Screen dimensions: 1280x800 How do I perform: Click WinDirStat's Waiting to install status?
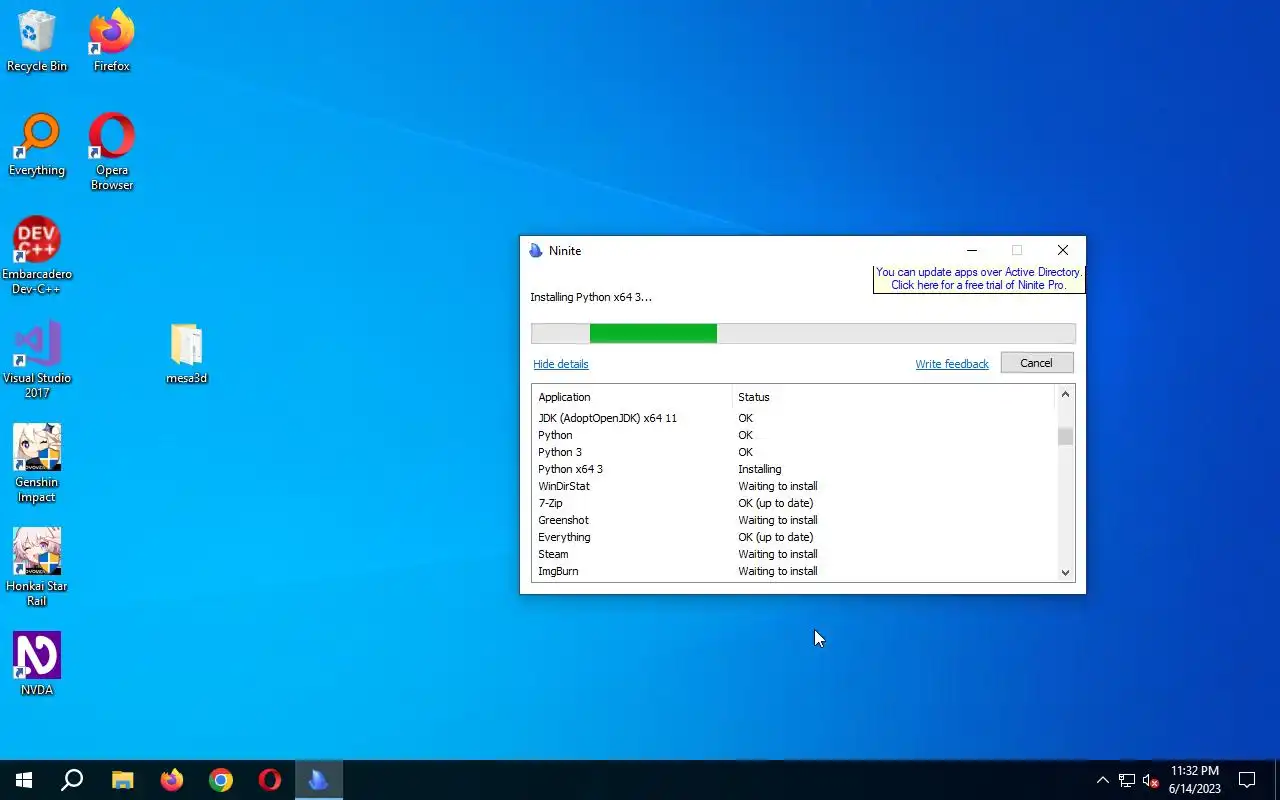pyautogui.click(x=778, y=486)
